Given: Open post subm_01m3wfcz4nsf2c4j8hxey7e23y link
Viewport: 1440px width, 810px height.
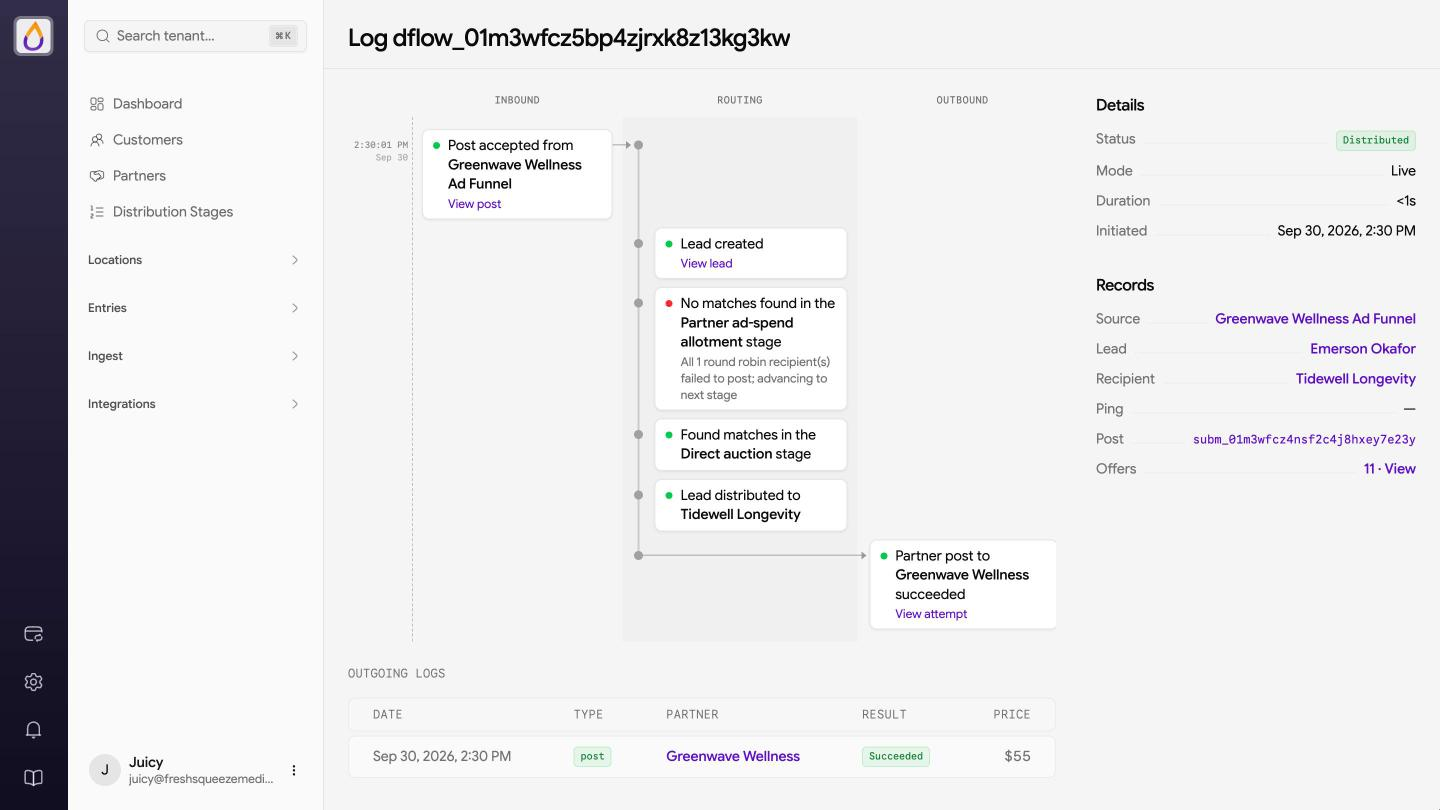Looking at the screenshot, I should 1304,439.
